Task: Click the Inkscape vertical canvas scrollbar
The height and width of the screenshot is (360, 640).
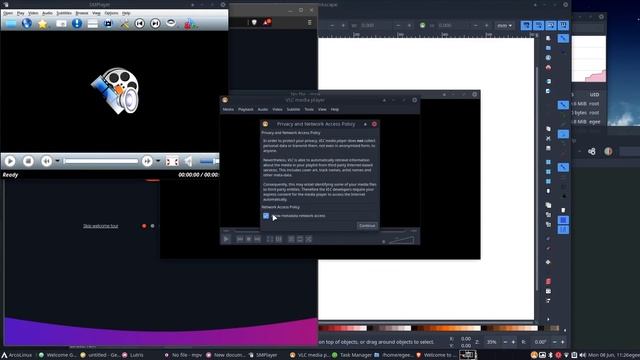Action: point(538,178)
